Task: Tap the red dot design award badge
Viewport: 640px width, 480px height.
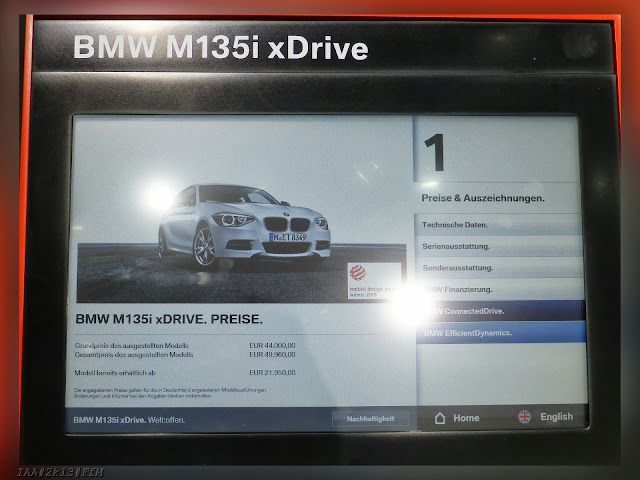Action: 374,281
